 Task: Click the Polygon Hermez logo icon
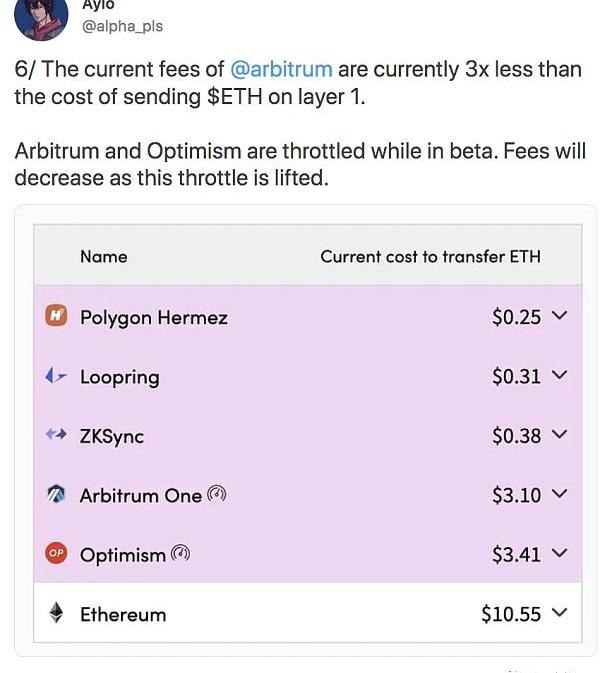(x=56, y=317)
